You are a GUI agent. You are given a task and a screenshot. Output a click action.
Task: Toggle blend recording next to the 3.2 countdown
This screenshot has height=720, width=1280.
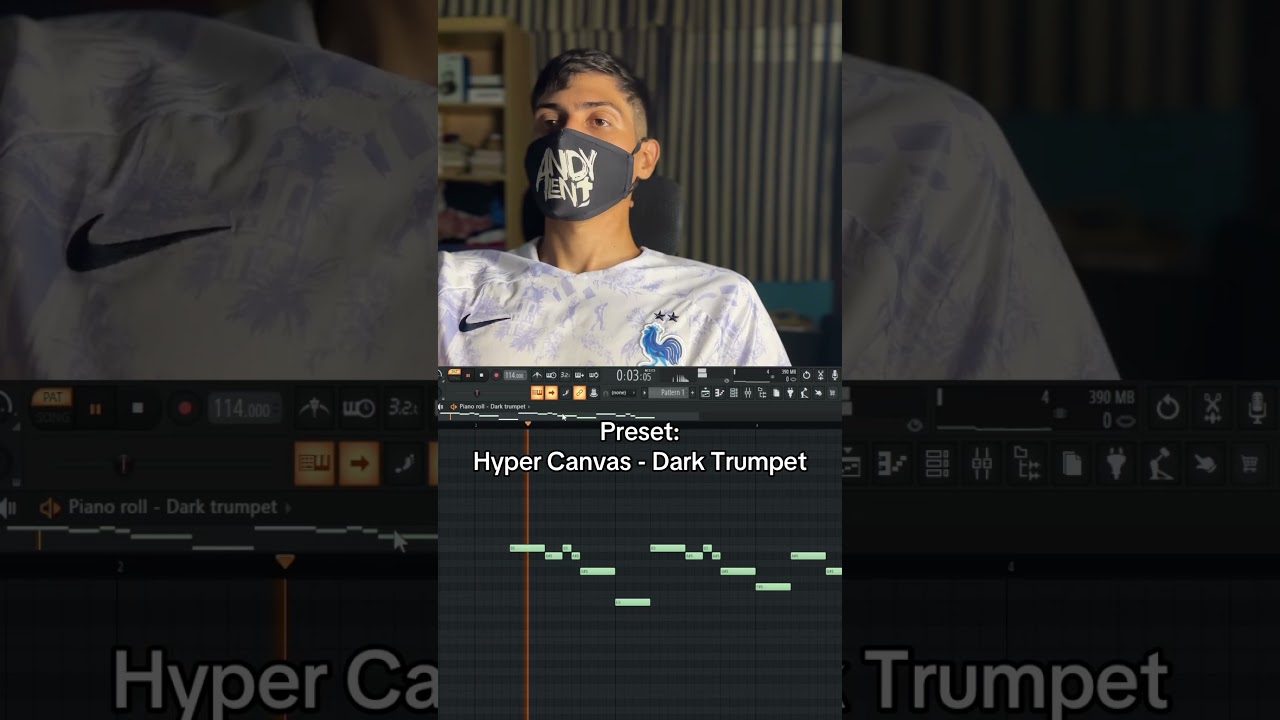(579, 375)
